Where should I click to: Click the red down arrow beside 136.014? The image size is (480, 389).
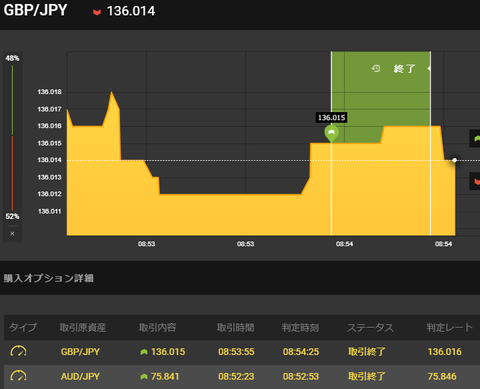click(x=97, y=12)
